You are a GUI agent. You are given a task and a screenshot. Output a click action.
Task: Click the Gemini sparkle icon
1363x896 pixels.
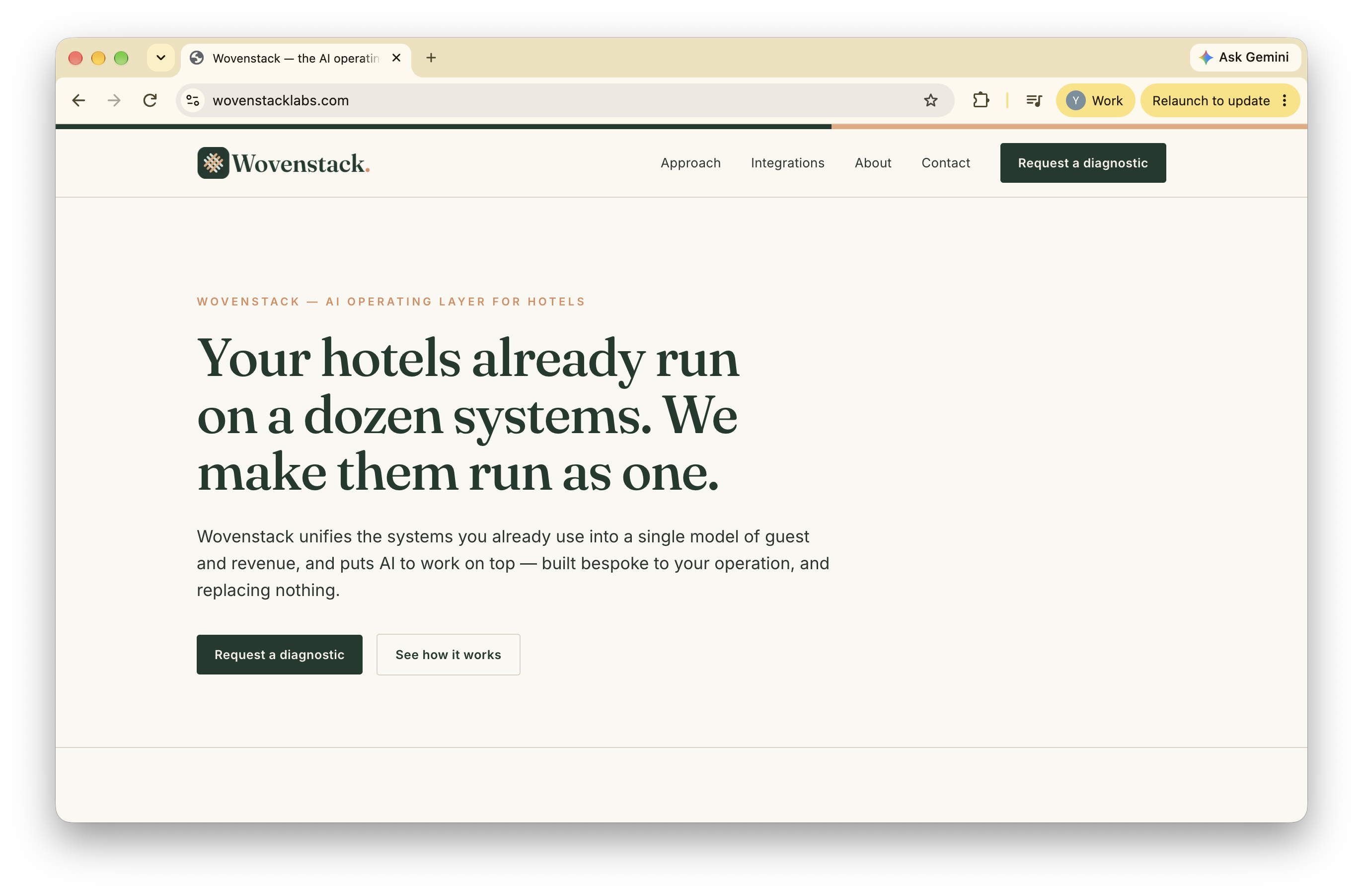pyautogui.click(x=1206, y=58)
